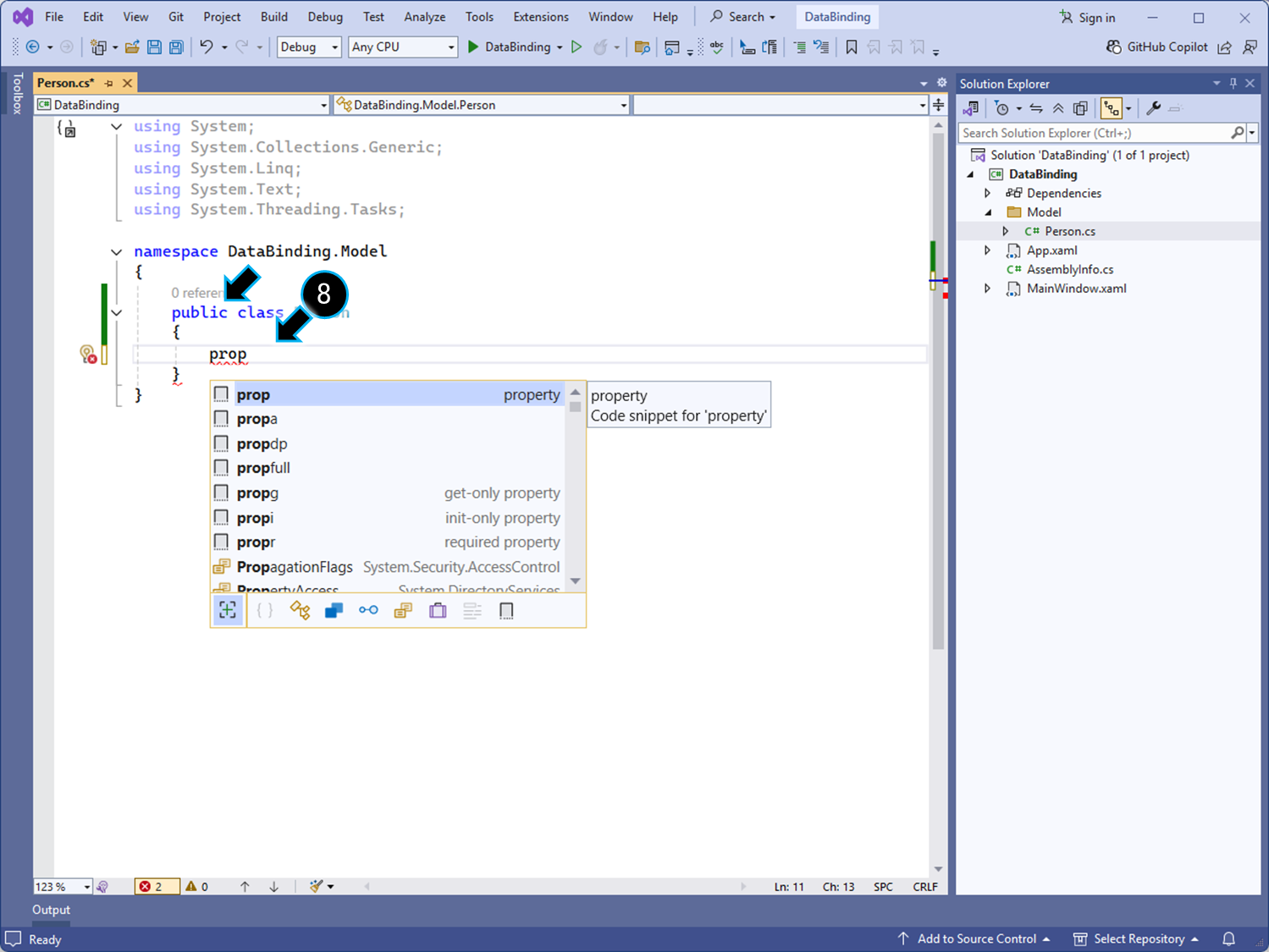Screen dimensions: 1269x952
Task: Click Show All Files icon in Solution Explorer
Action: tap(1080, 108)
